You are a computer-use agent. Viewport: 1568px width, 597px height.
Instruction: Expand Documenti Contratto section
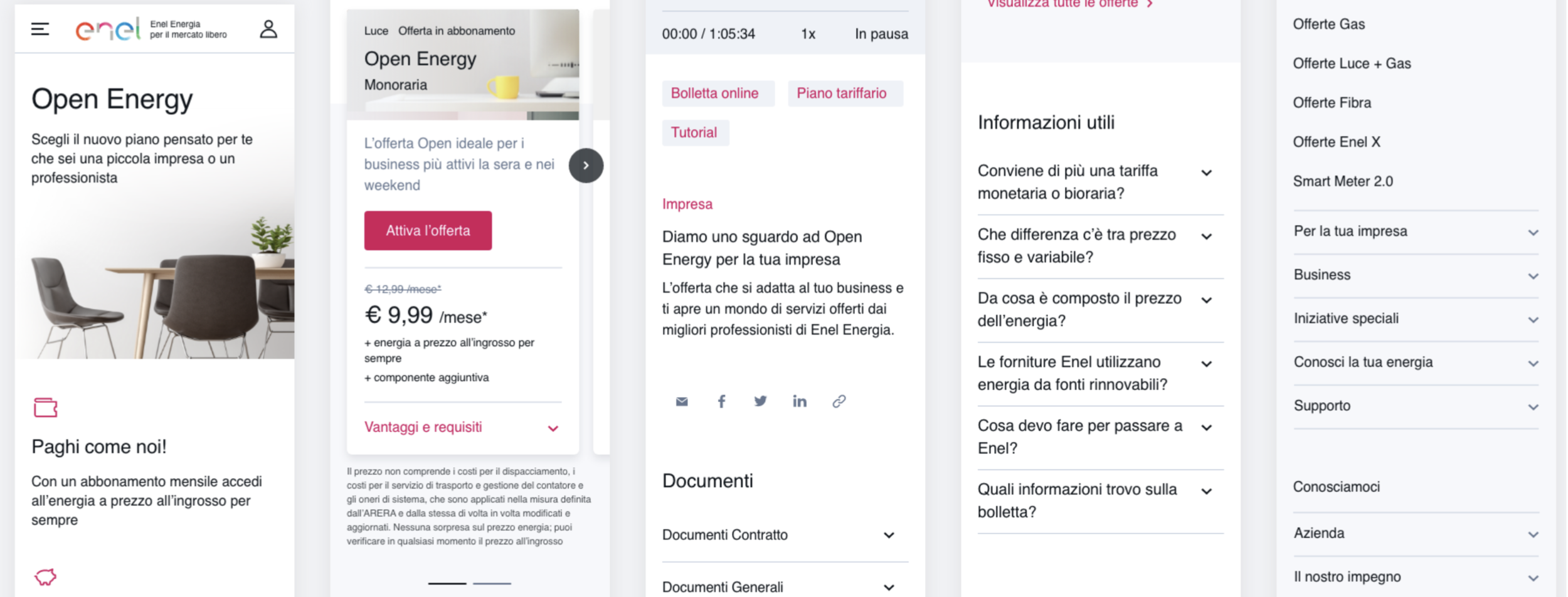785,536
